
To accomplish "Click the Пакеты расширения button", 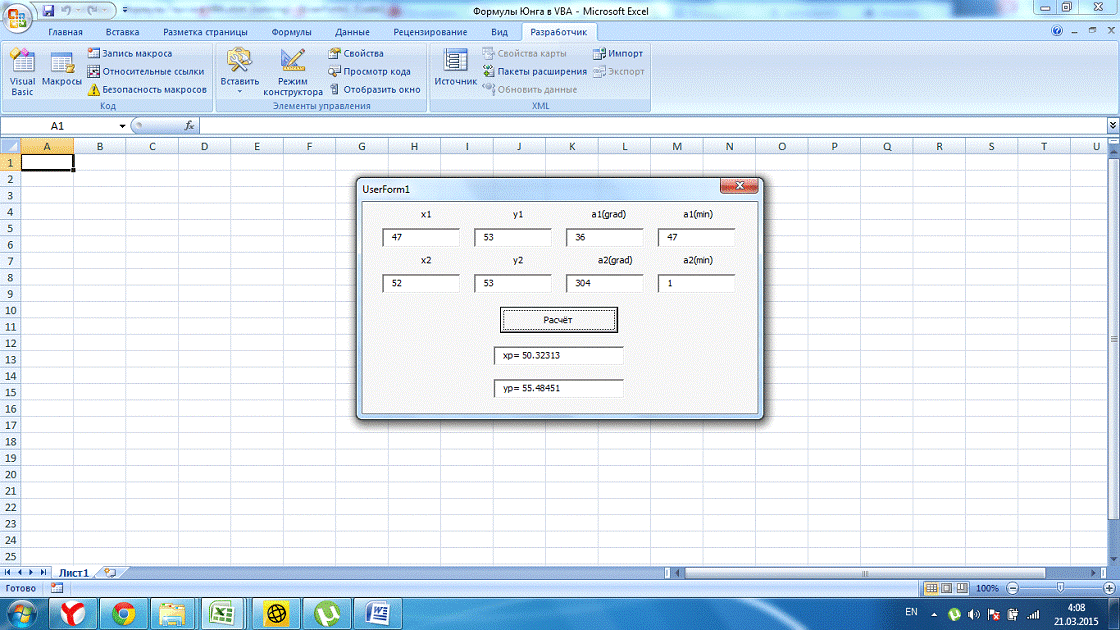I will coord(534,71).
